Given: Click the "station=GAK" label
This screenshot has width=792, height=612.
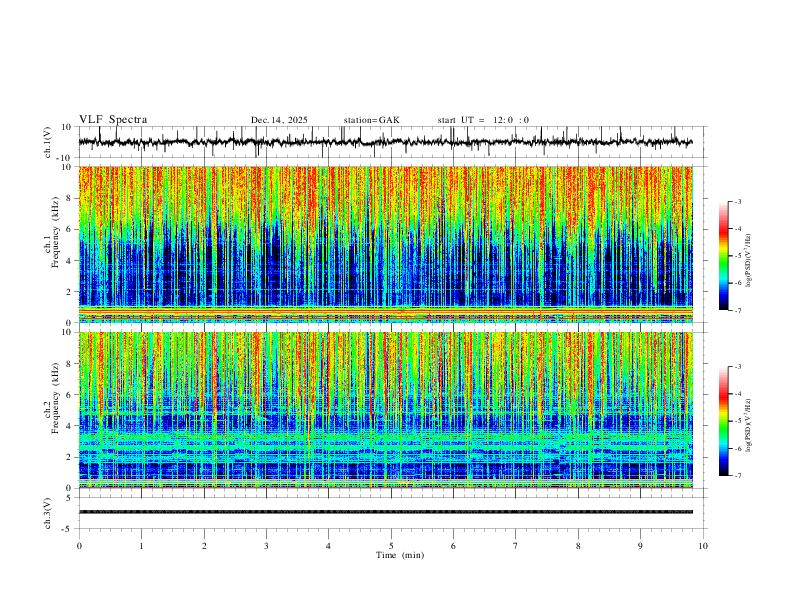Looking at the screenshot, I should 372,120.
